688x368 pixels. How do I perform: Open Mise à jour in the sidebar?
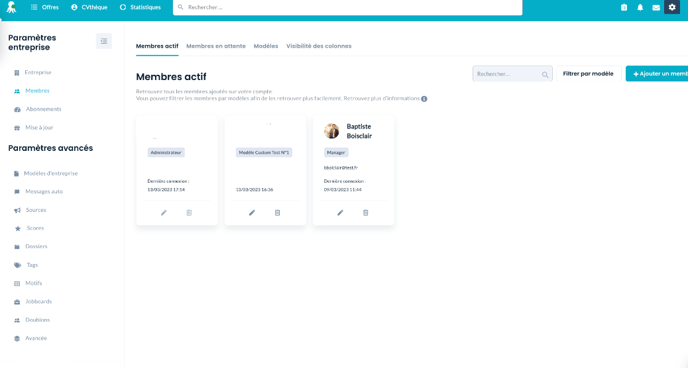pos(39,128)
